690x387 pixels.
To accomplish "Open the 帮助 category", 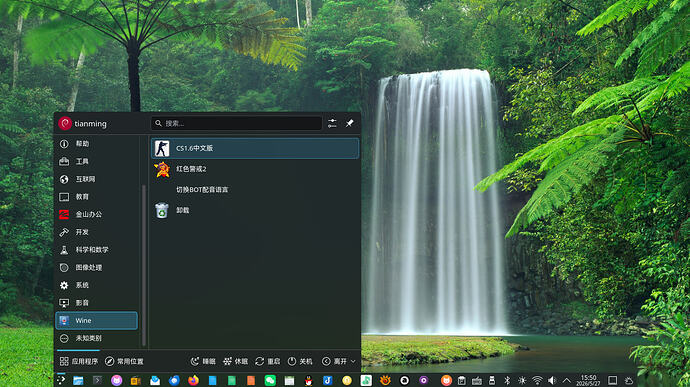I will tap(96, 144).
